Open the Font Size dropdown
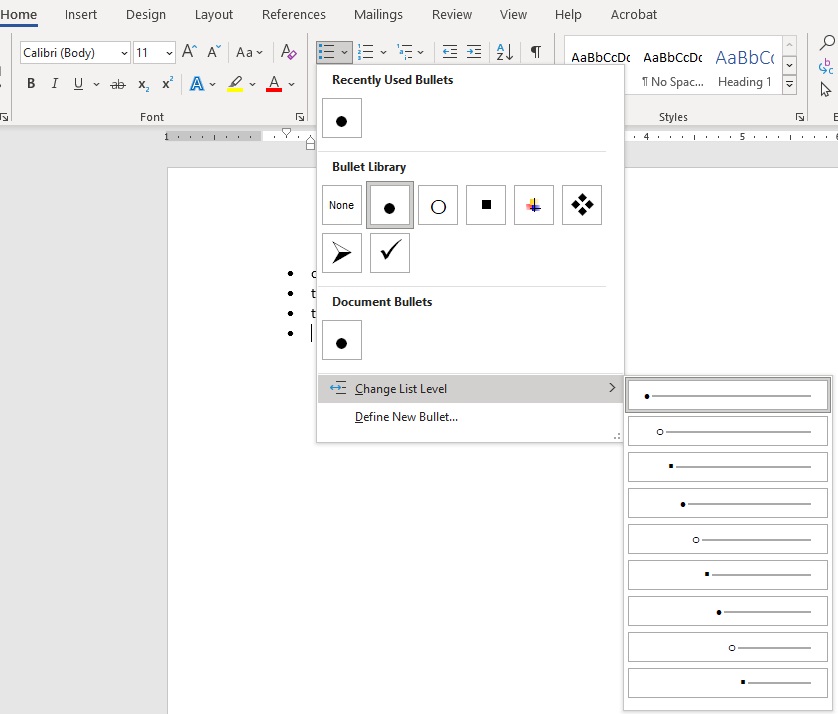 tap(168, 51)
